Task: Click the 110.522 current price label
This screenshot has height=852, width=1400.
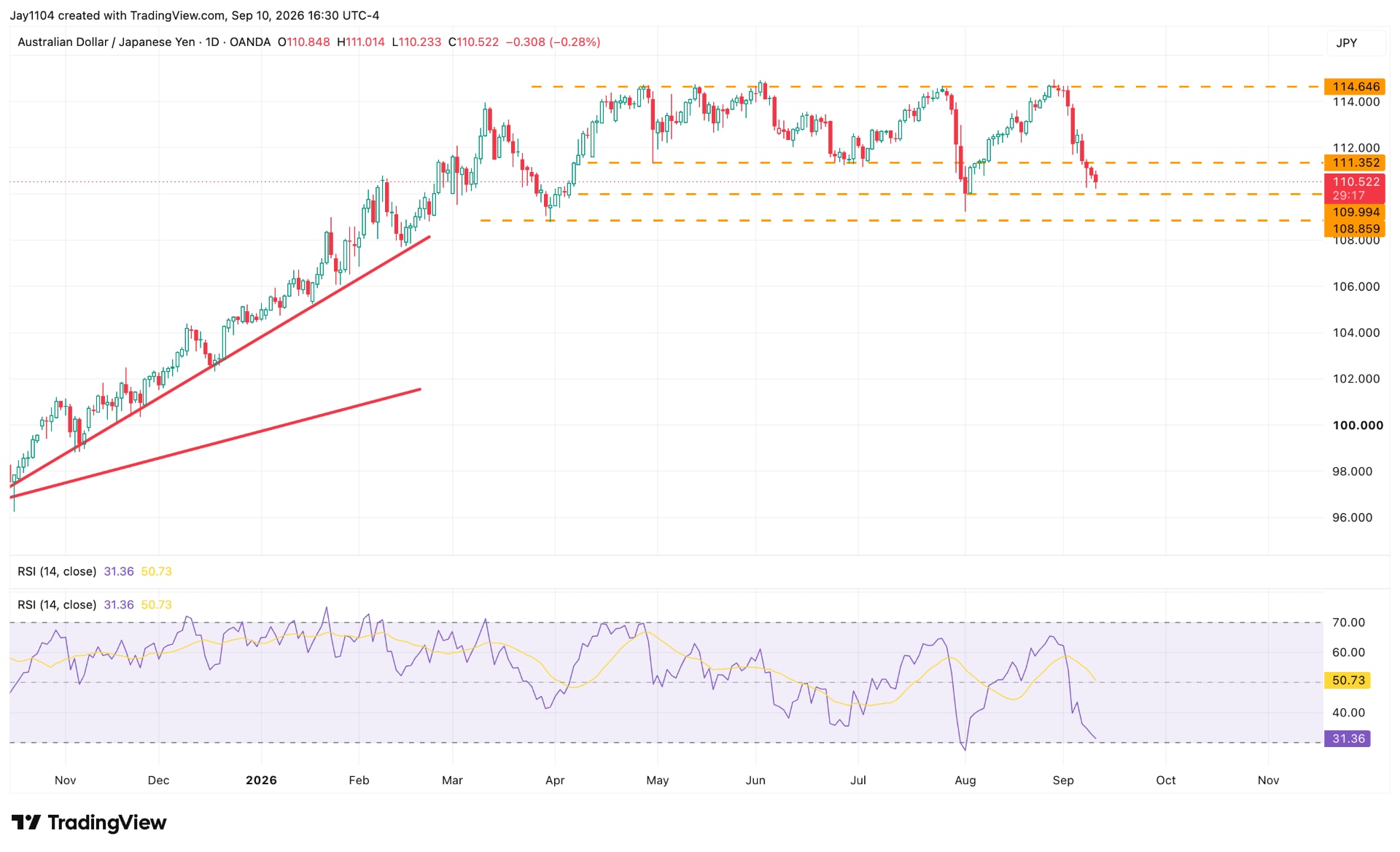Action: [x=1356, y=181]
